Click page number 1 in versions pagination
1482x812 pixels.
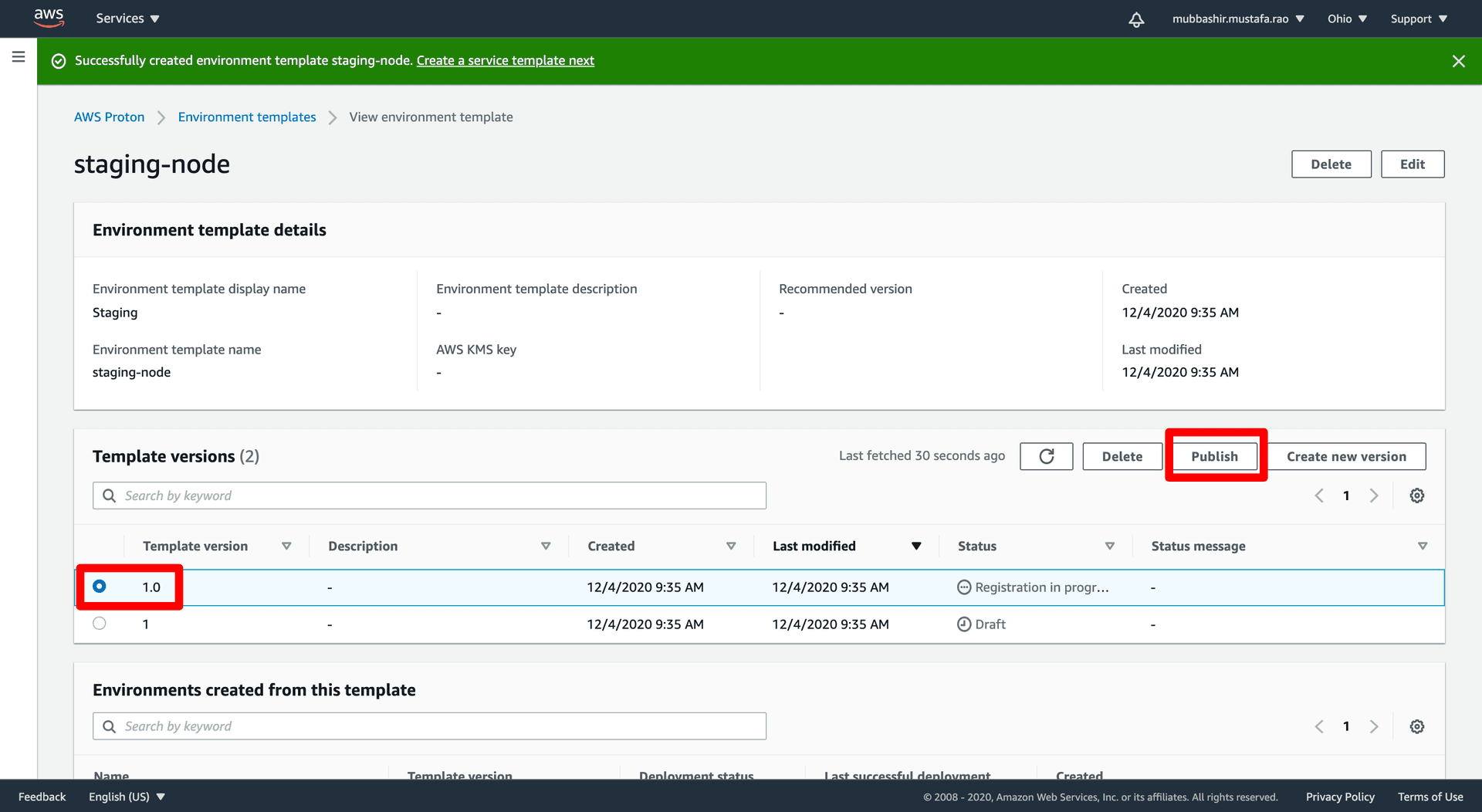[1346, 496]
